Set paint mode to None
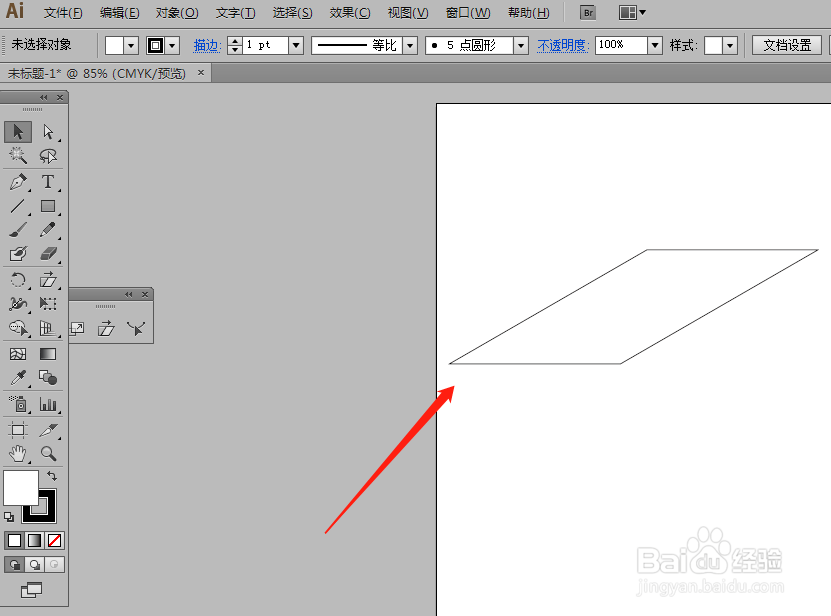Viewport: 831px width, 616px height. pos(55,540)
